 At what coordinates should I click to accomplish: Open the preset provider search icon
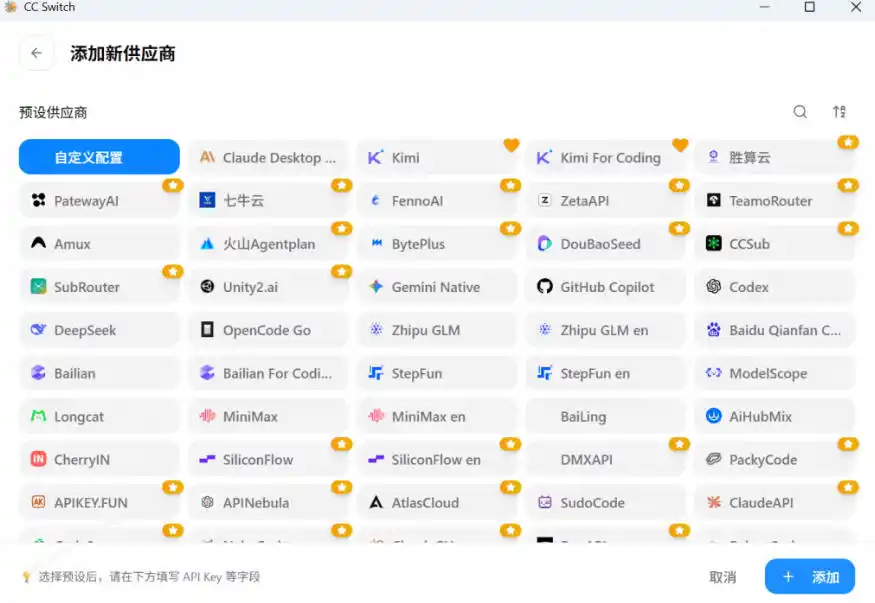pos(800,112)
